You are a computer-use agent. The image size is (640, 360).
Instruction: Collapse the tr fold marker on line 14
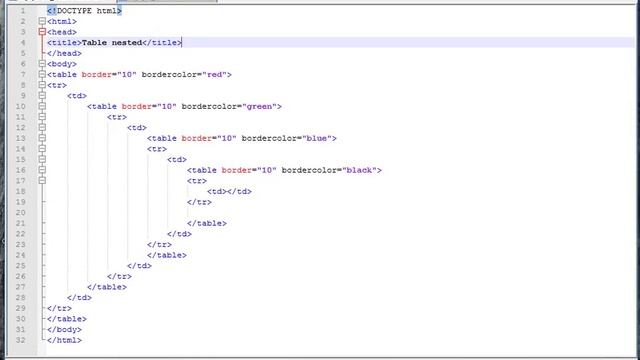(42, 149)
